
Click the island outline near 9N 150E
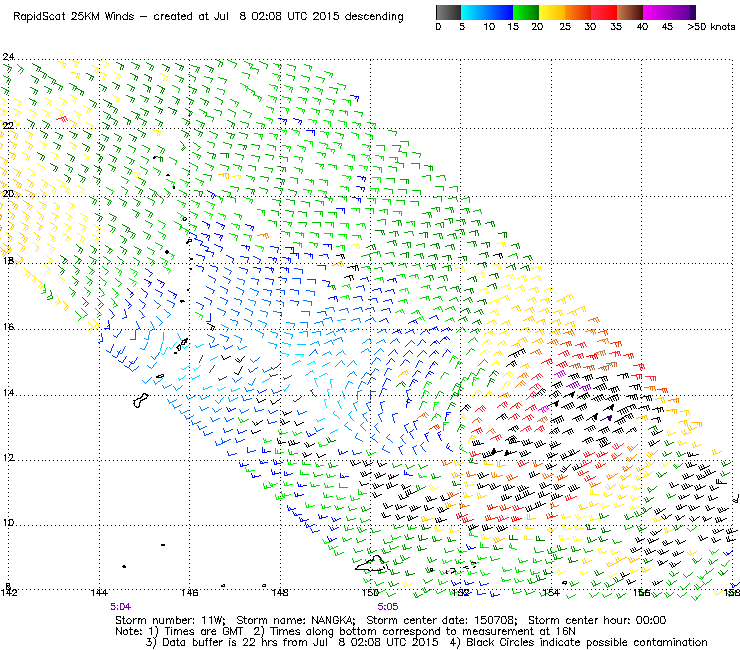[372, 564]
